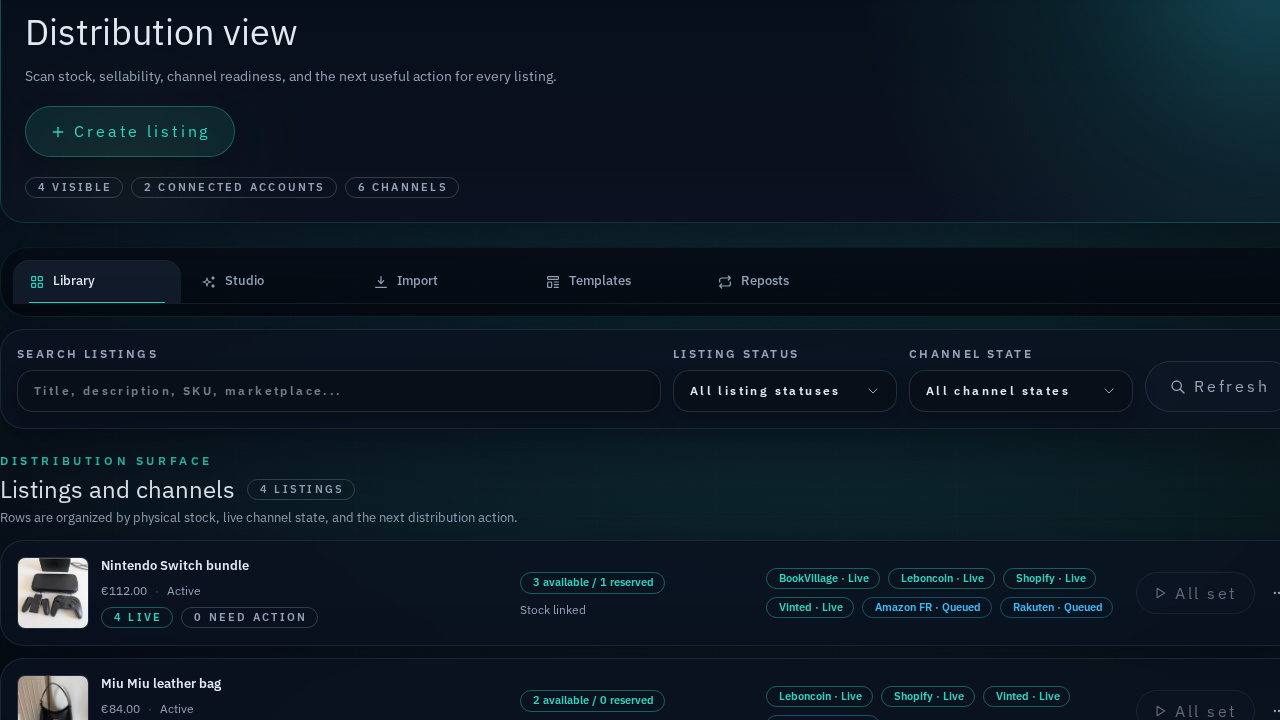This screenshot has width=1280, height=720.
Task: Click the 4 LIVE badge on Nintendo row
Action: tap(137, 617)
